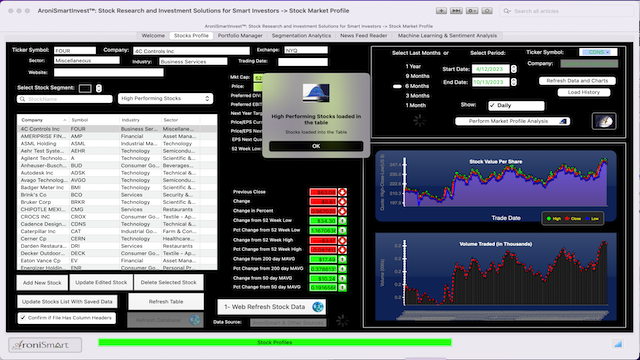
Task: Click the pen-and-globe icon under Load History
Action: coord(604,121)
